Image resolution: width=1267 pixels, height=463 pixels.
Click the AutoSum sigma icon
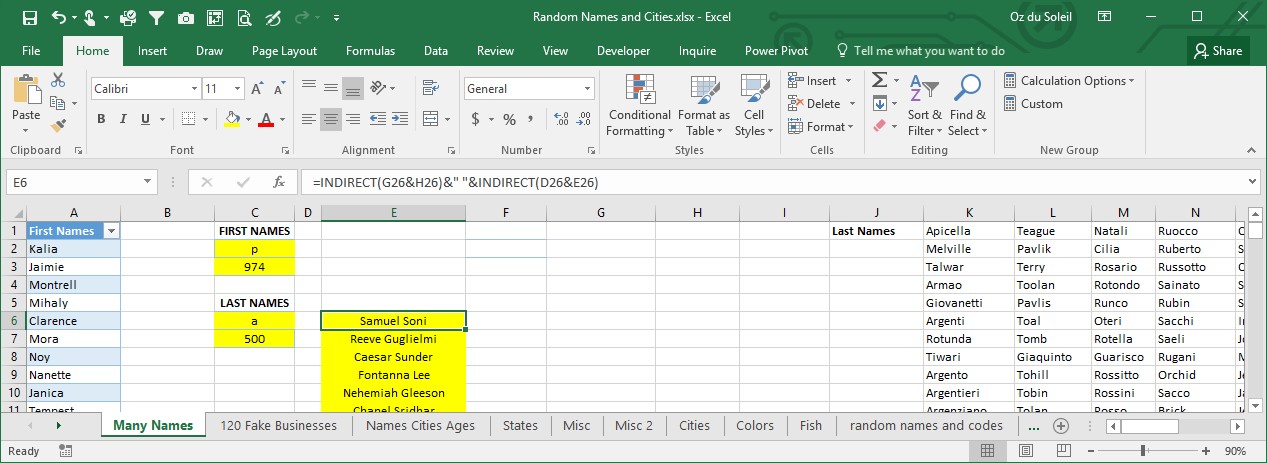879,81
